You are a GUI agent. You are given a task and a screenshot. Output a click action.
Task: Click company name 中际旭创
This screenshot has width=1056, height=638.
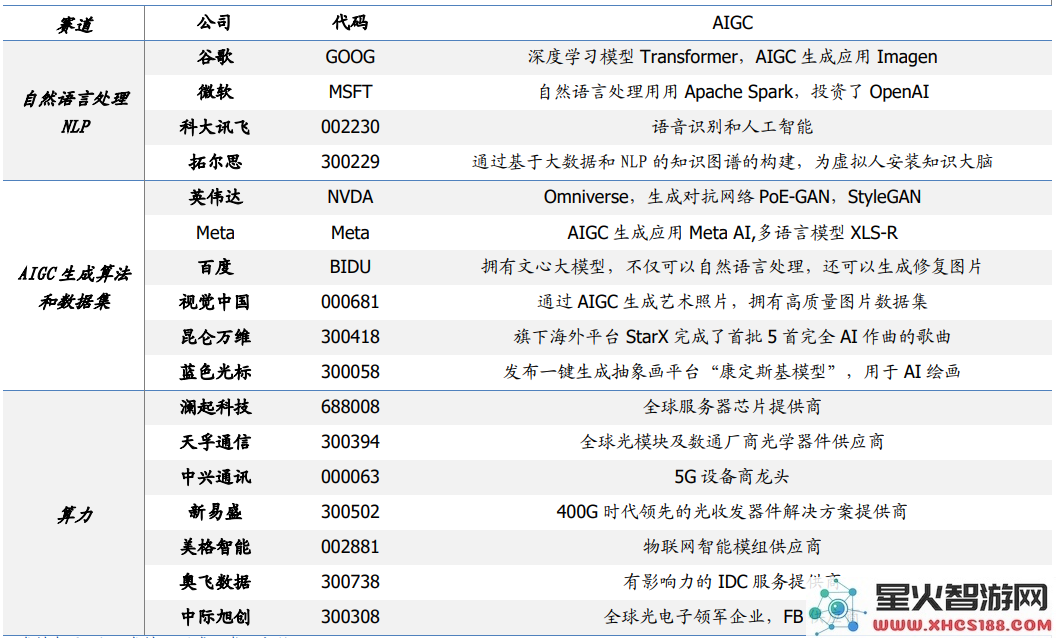click(215, 617)
